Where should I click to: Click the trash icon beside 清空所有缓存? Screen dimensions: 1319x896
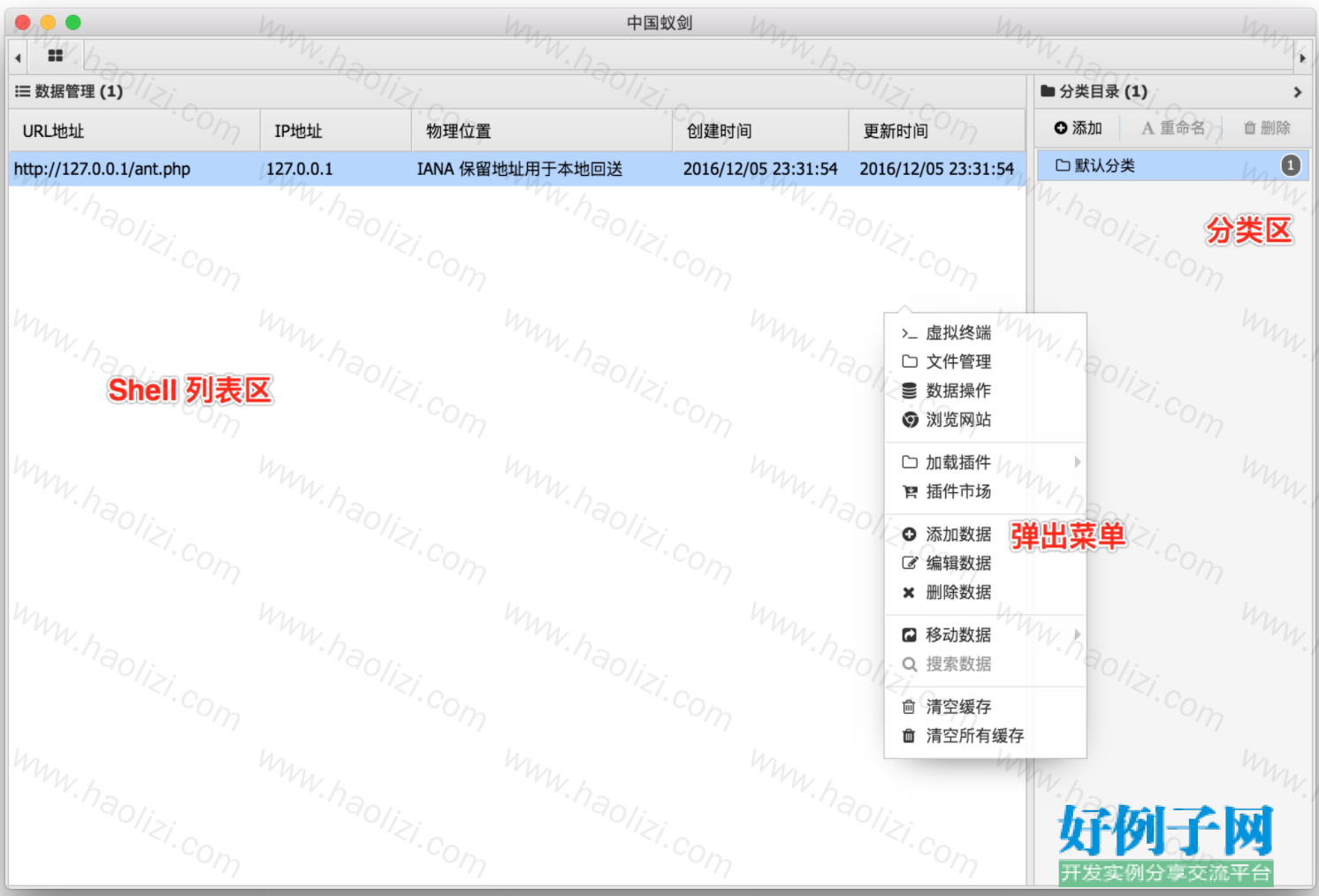908,735
